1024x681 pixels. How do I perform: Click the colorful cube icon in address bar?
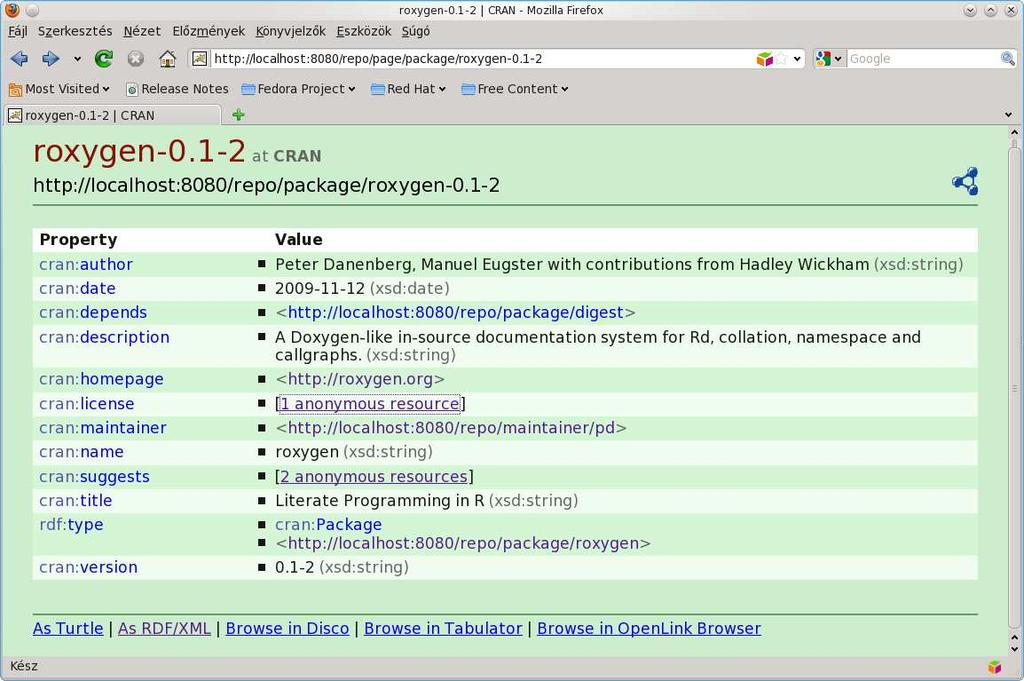[x=764, y=59]
